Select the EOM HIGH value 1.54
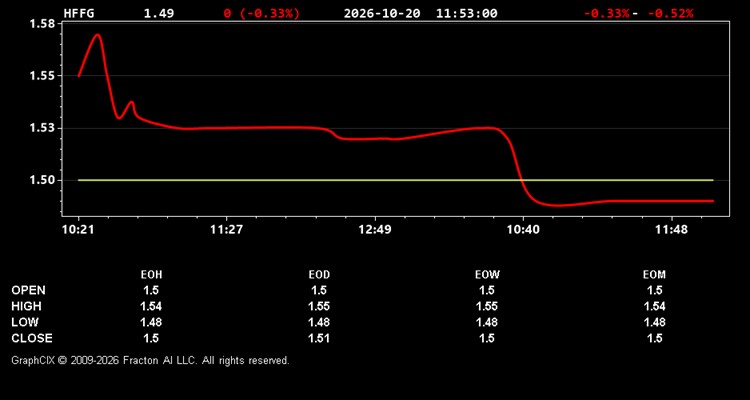This screenshot has height=400, width=750. pos(654,306)
